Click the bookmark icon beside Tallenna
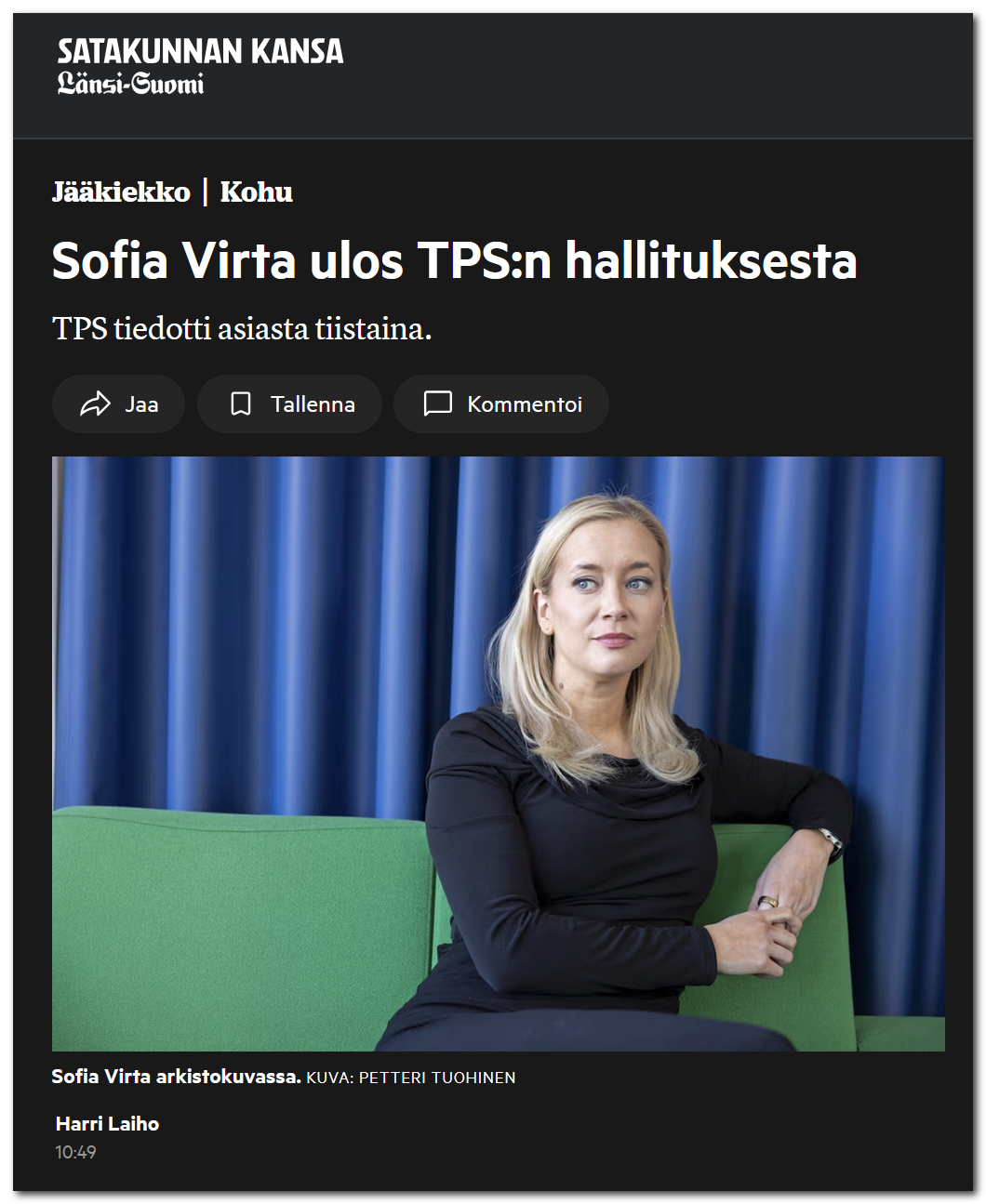986x1204 pixels. [241, 404]
